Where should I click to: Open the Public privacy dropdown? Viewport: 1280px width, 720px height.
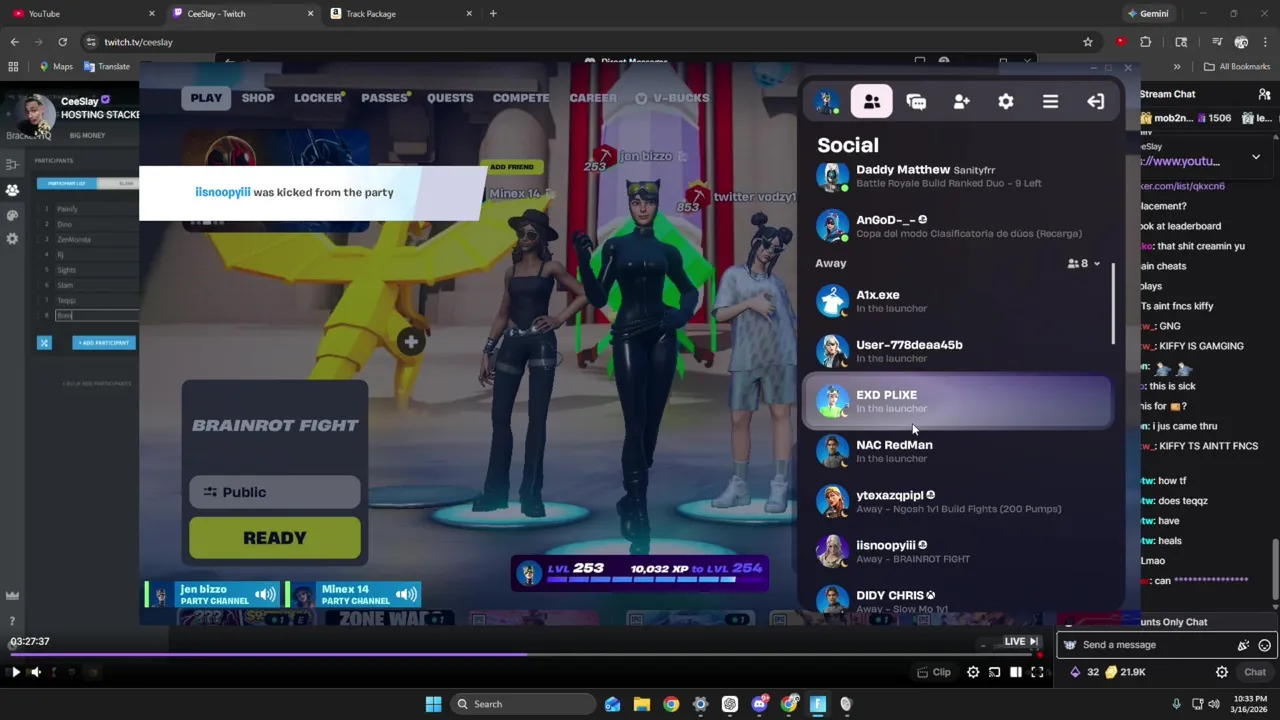[275, 492]
